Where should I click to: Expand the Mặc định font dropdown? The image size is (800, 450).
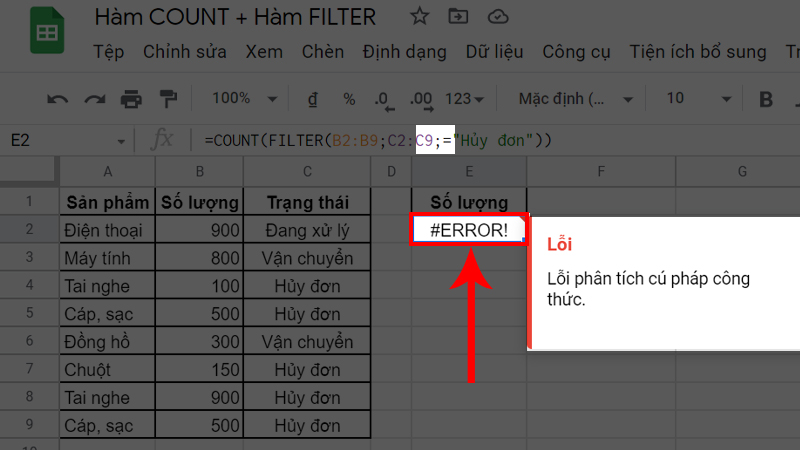(573, 99)
